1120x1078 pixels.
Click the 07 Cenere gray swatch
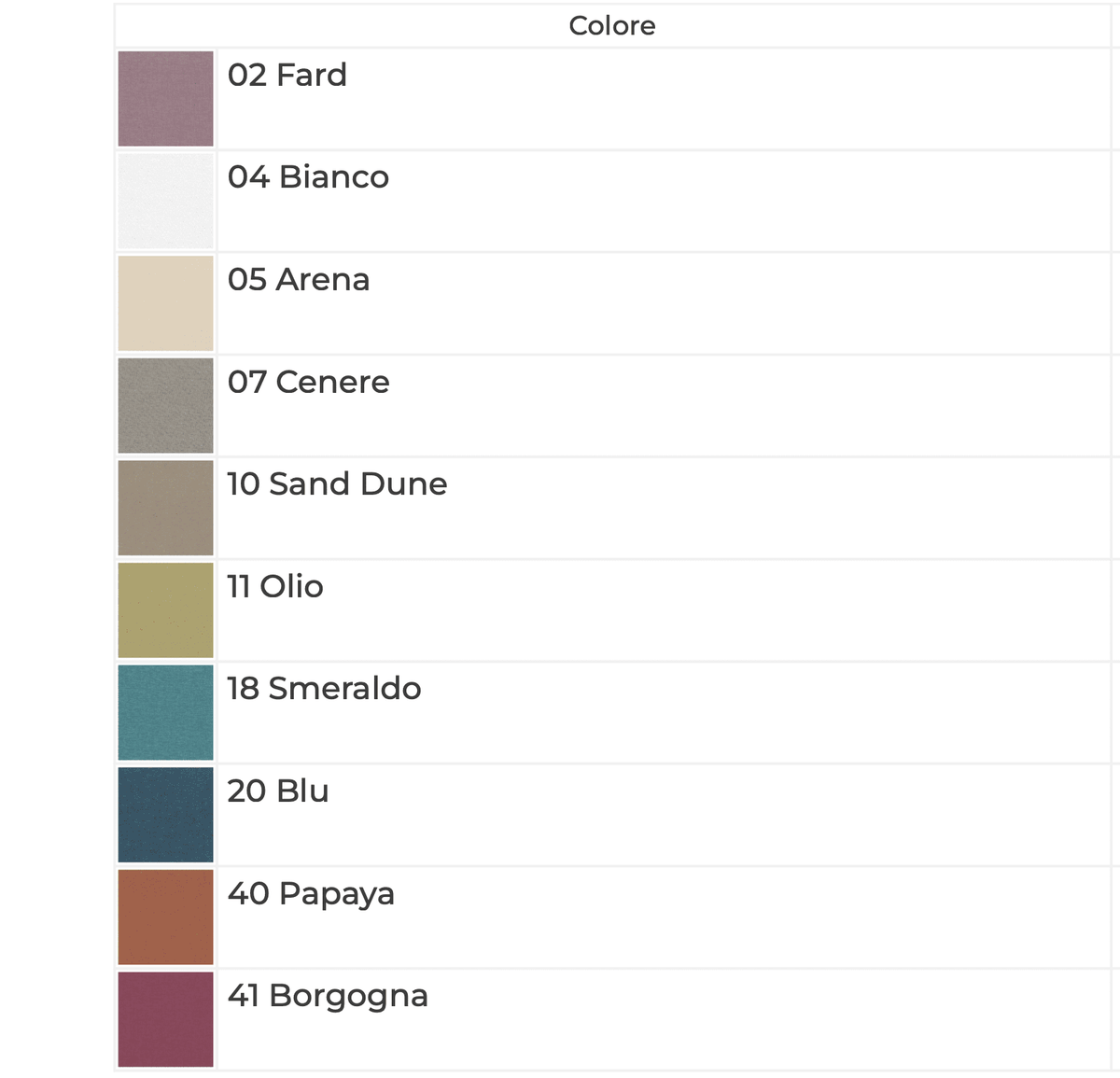point(165,405)
